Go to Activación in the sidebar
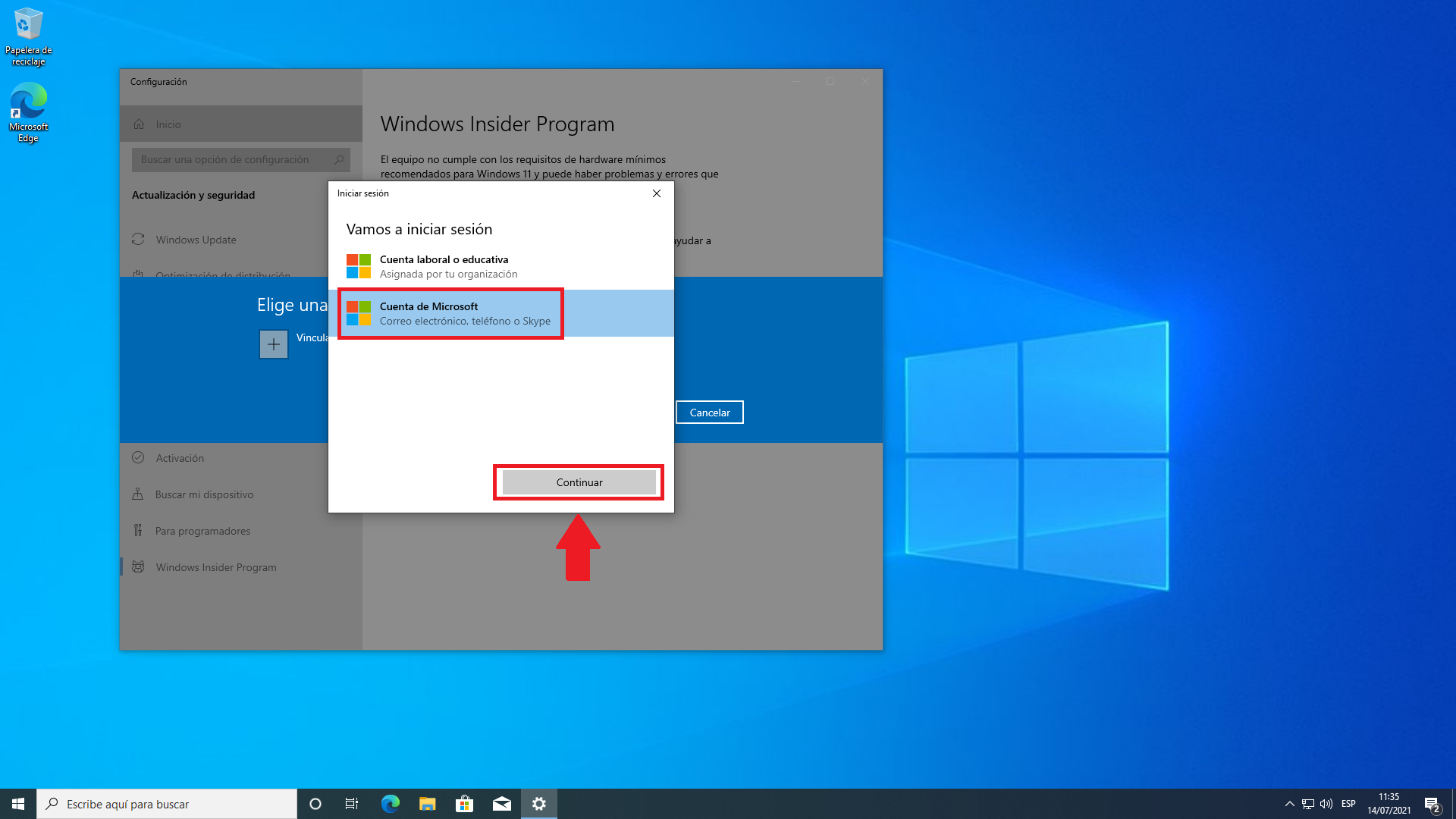This screenshot has width=1456, height=819. point(180,458)
